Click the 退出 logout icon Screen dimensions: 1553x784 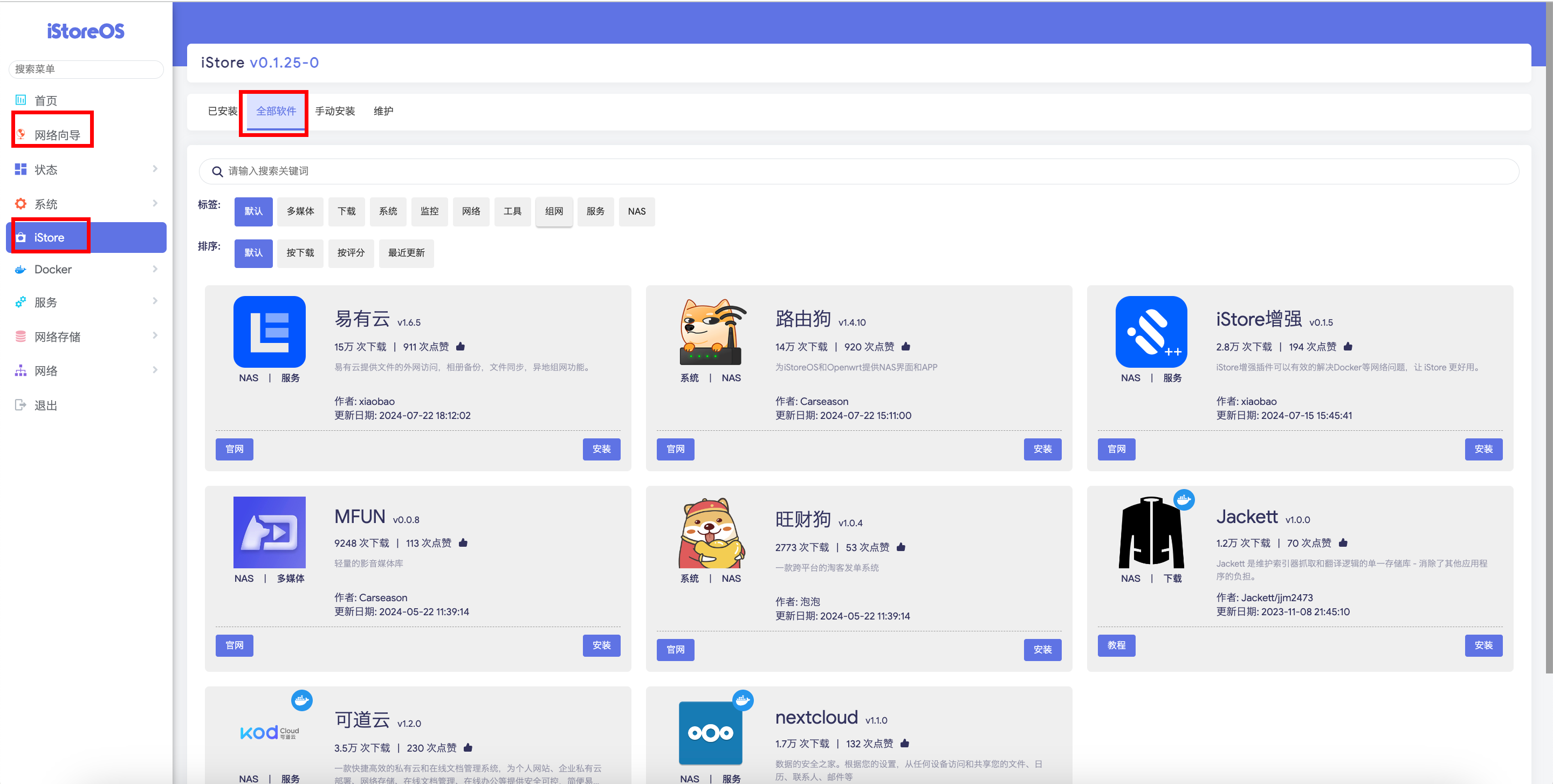pos(20,405)
